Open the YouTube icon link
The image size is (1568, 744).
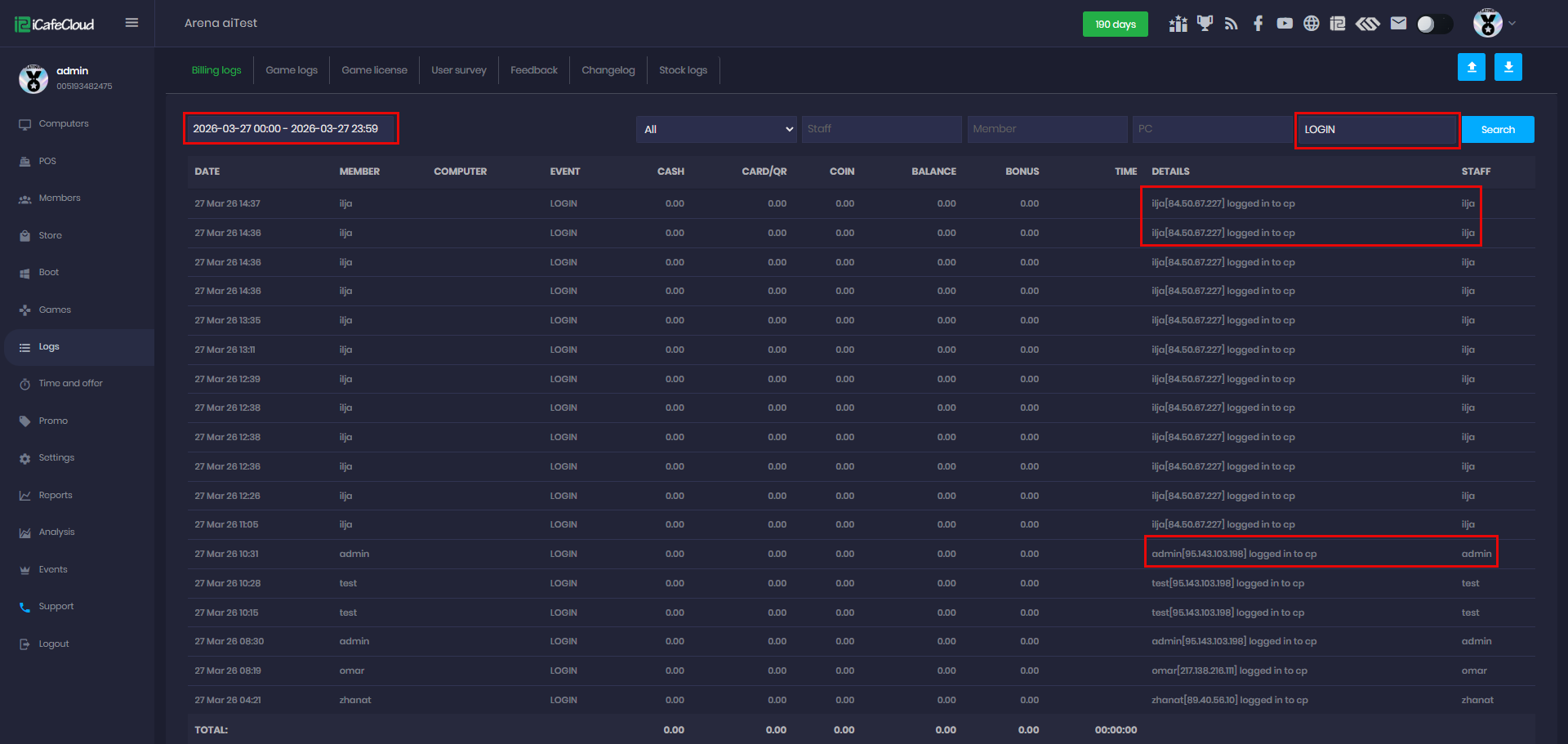tap(1285, 24)
